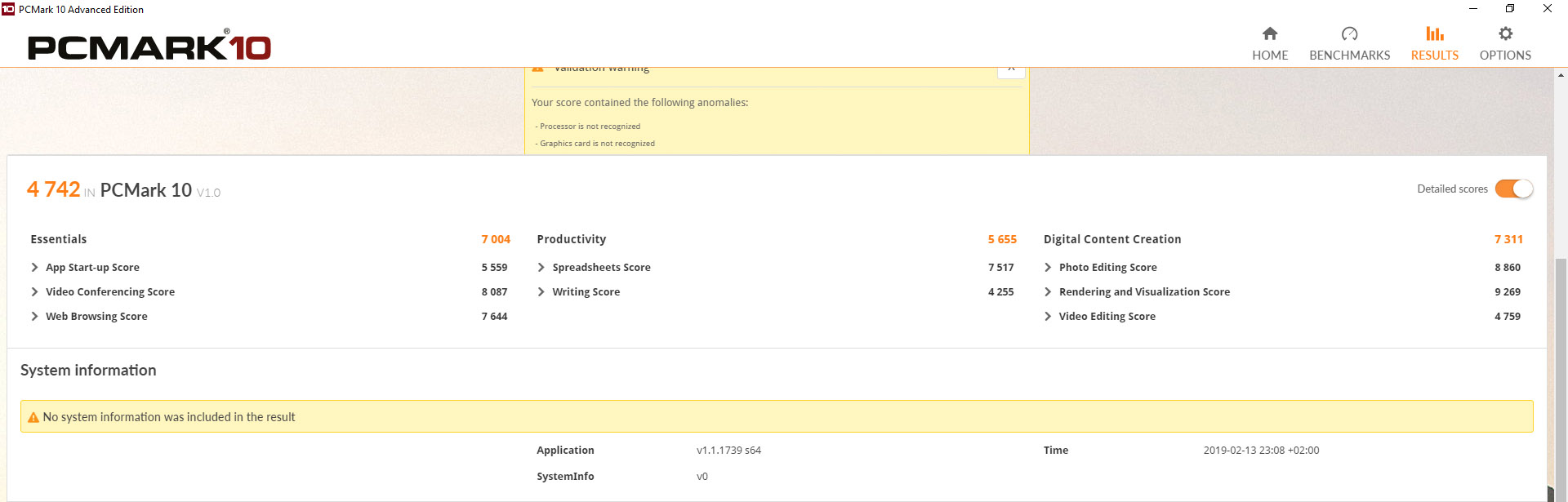1568x502 pixels.
Task: Go to the HOME tab
Action: [1270, 44]
